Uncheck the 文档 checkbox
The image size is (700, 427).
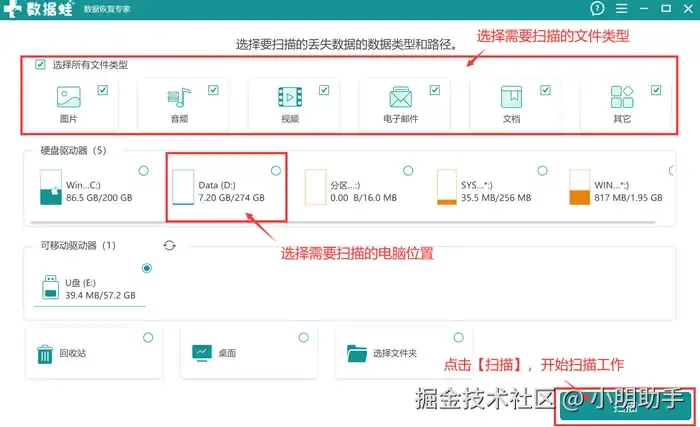[x=546, y=90]
